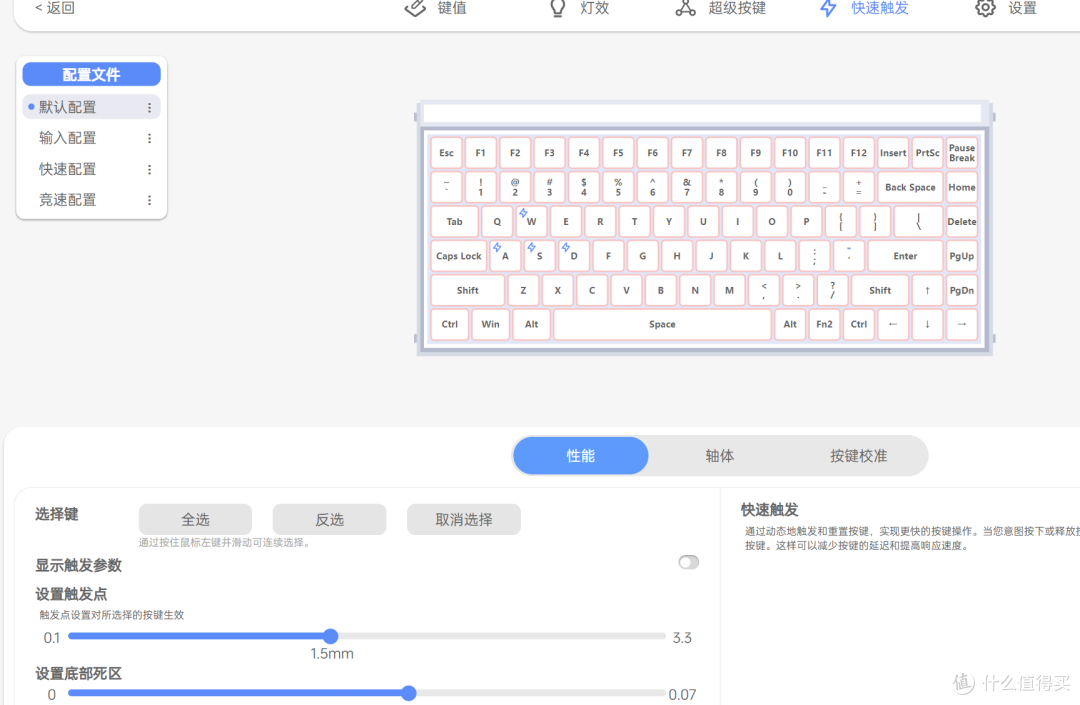
Task: Open the menu for 输入配置 profile
Action: click(x=149, y=137)
